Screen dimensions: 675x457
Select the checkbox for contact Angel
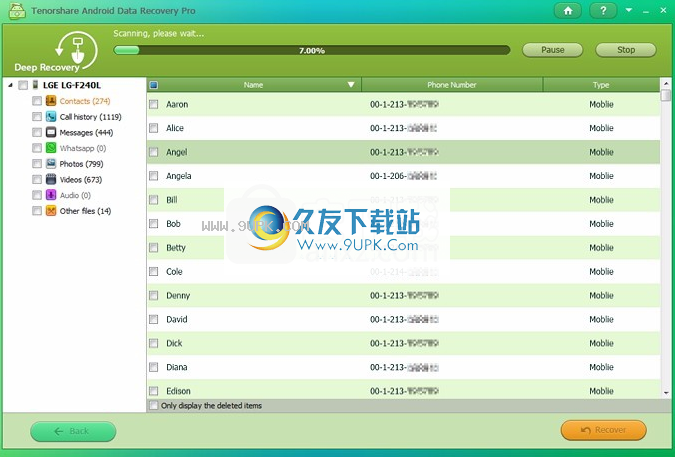pos(154,152)
